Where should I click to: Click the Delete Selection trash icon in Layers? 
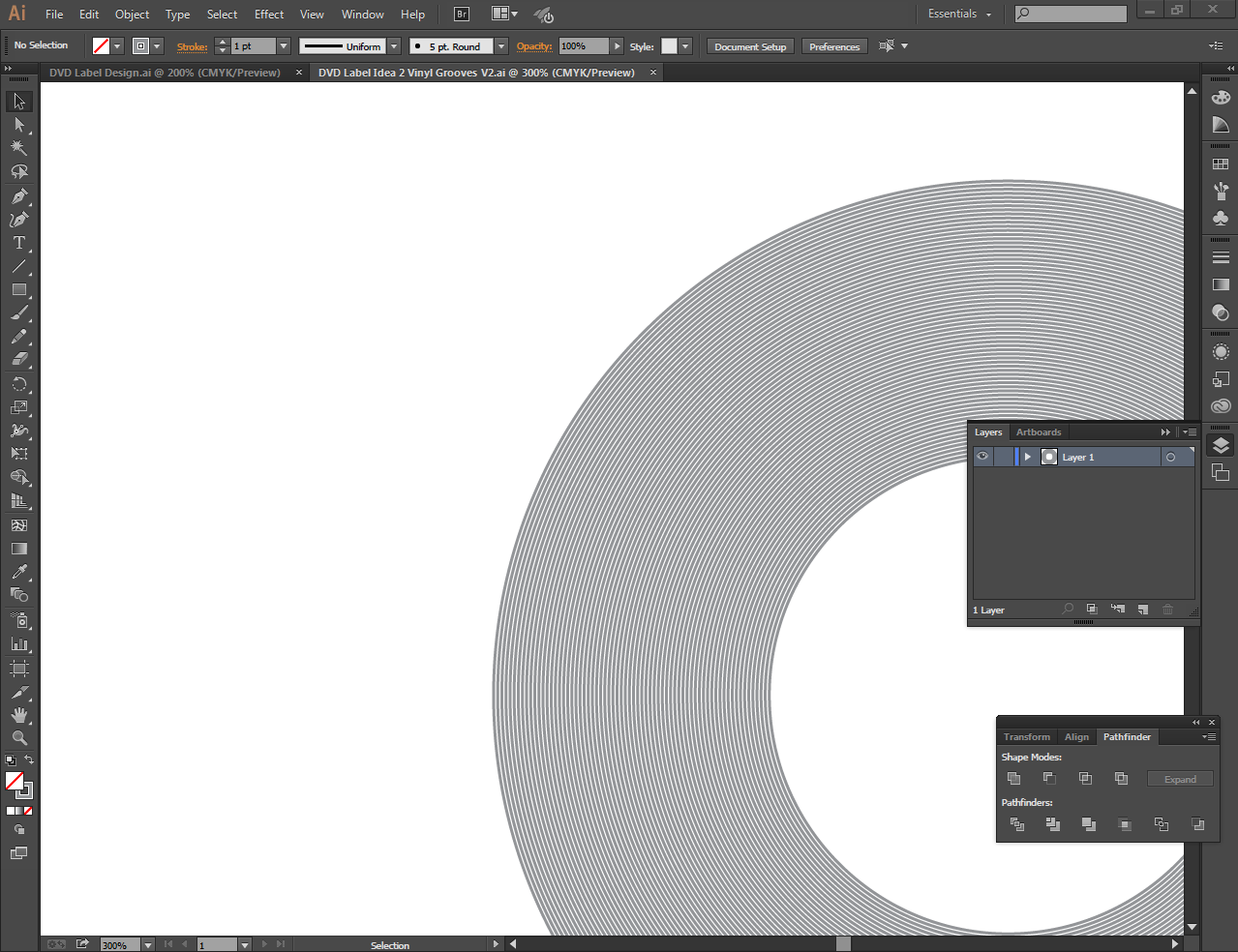click(x=1168, y=610)
